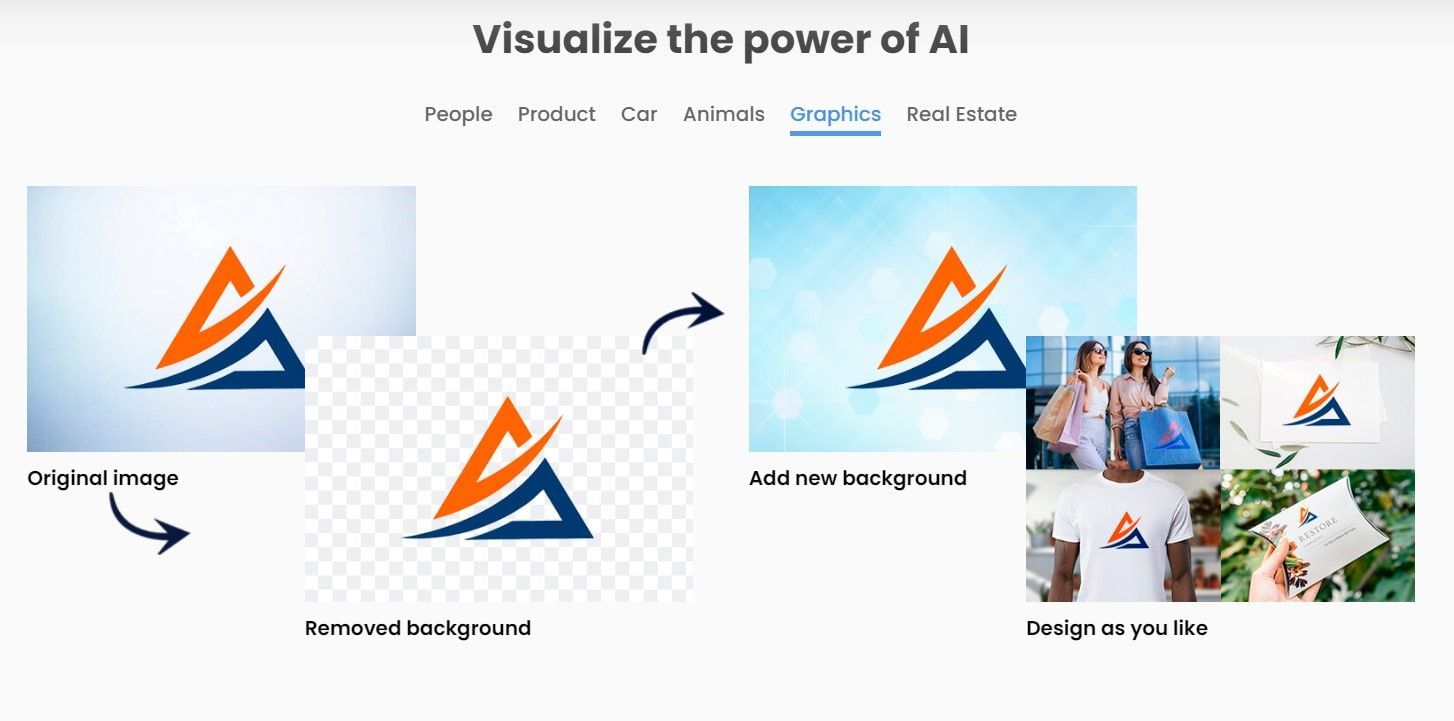Click the 'Original image' caption label
This screenshot has width=1454, height=721.
102,478
